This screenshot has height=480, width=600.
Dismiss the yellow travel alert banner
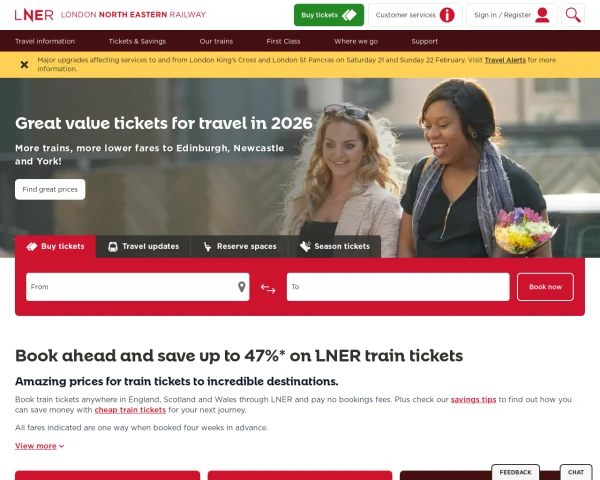(x=24, y=65)
